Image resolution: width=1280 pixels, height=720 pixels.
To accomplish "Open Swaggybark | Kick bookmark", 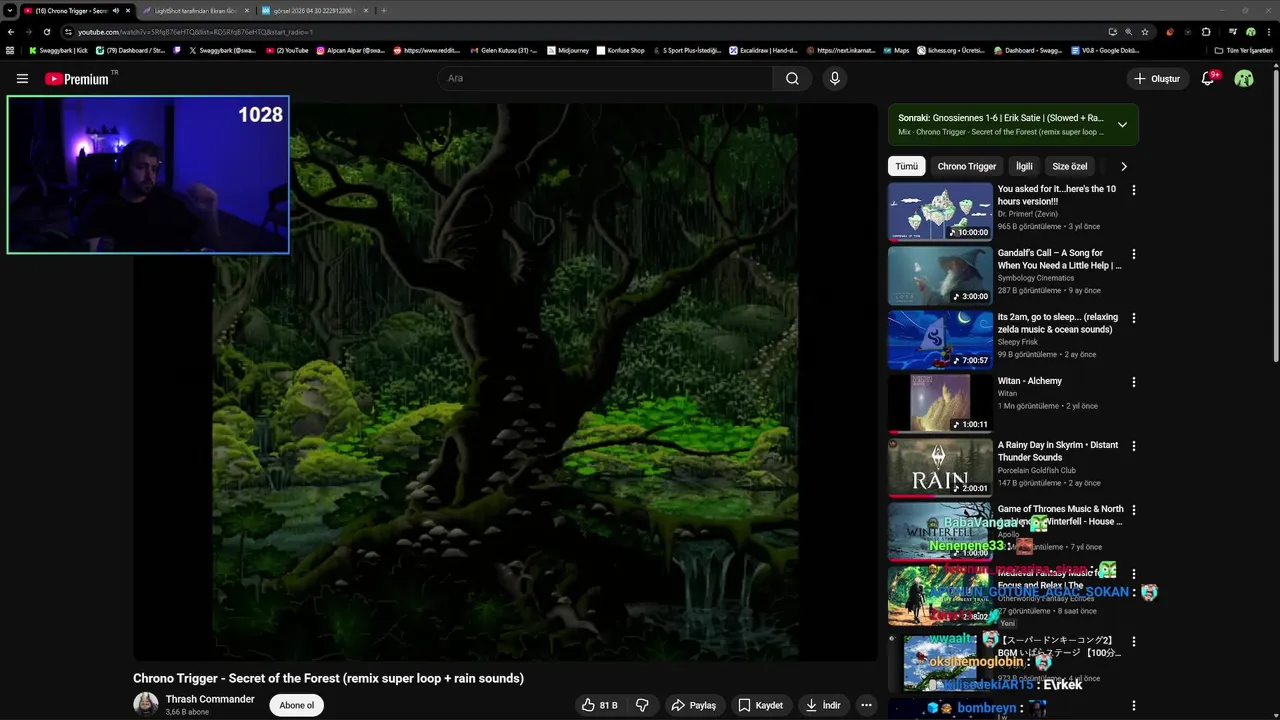I will pyautogui.click(x=58, y=50).
